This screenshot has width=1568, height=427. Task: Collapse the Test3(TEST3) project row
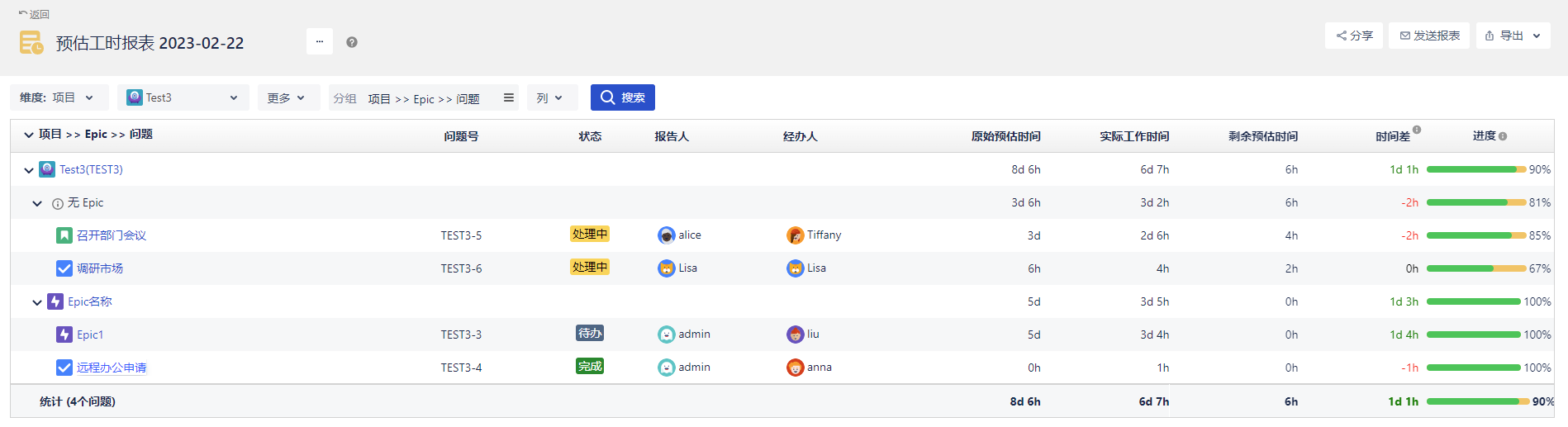[x=29, y=170]
